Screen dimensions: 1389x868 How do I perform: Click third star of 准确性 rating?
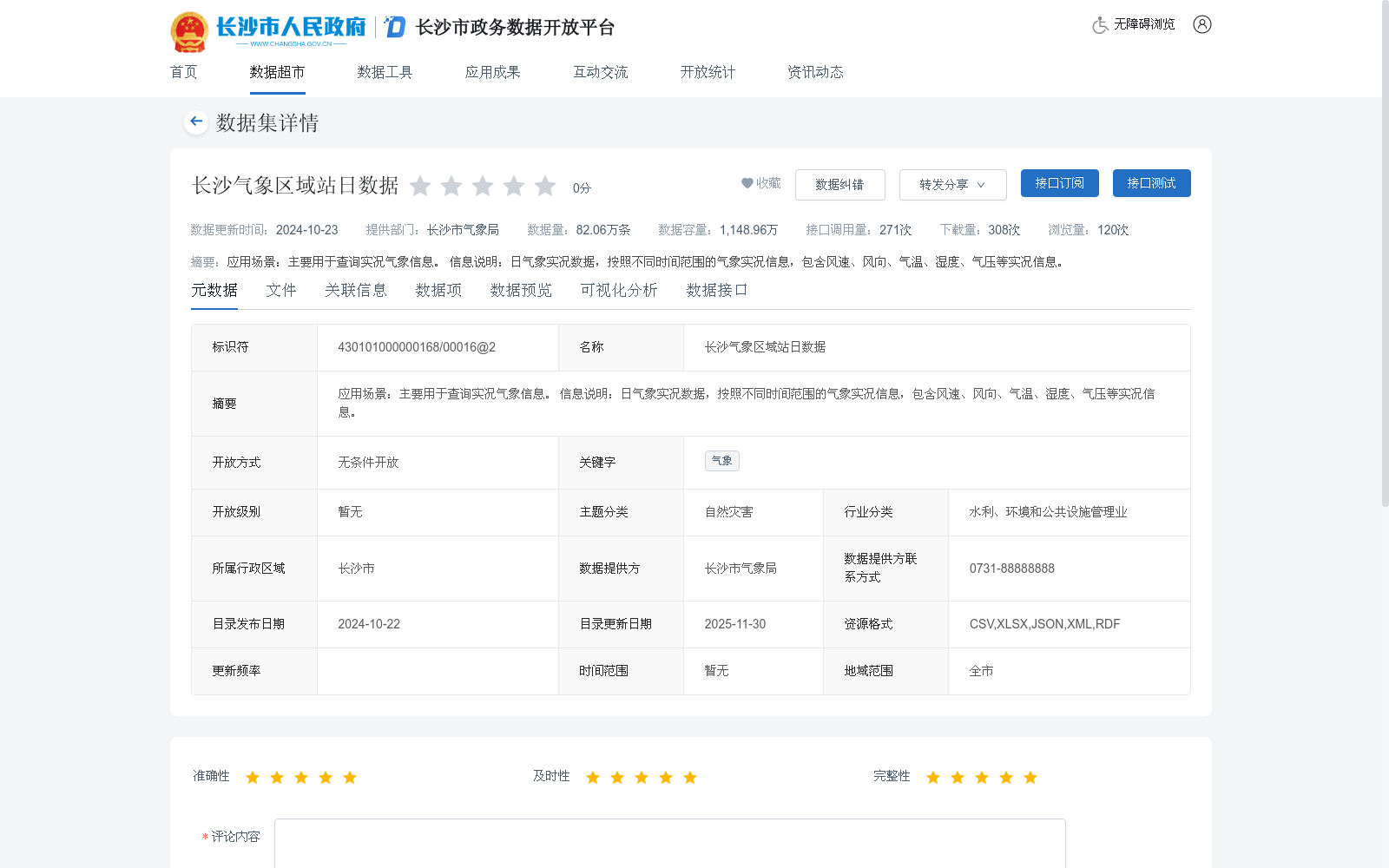coord(301,777)
